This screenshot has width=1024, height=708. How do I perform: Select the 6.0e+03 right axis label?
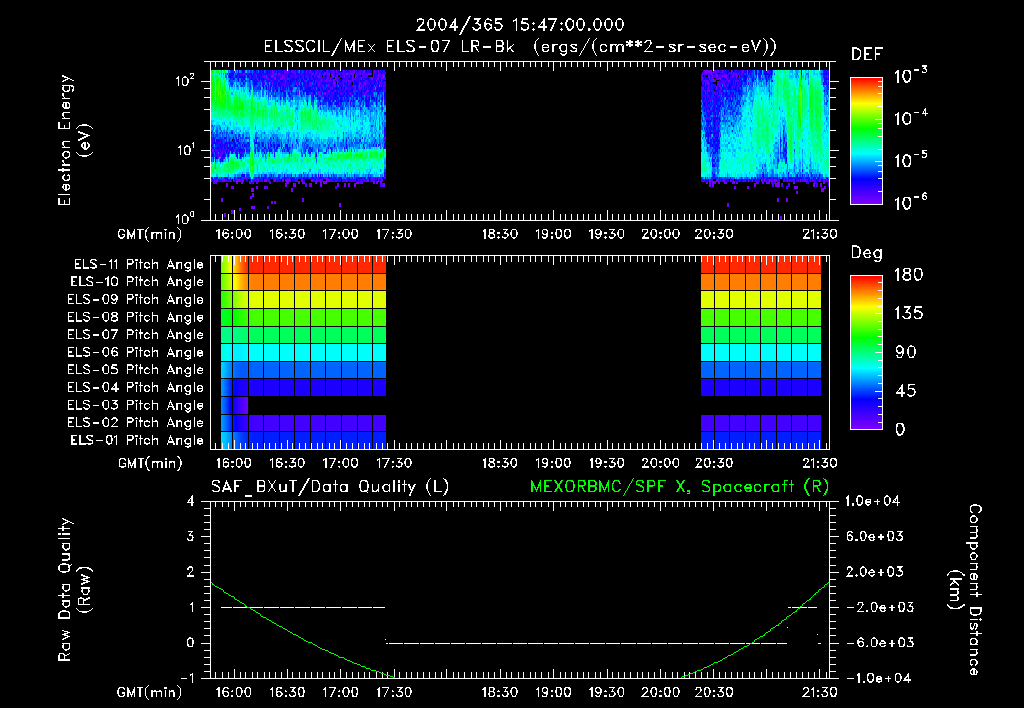coord(875,536)
